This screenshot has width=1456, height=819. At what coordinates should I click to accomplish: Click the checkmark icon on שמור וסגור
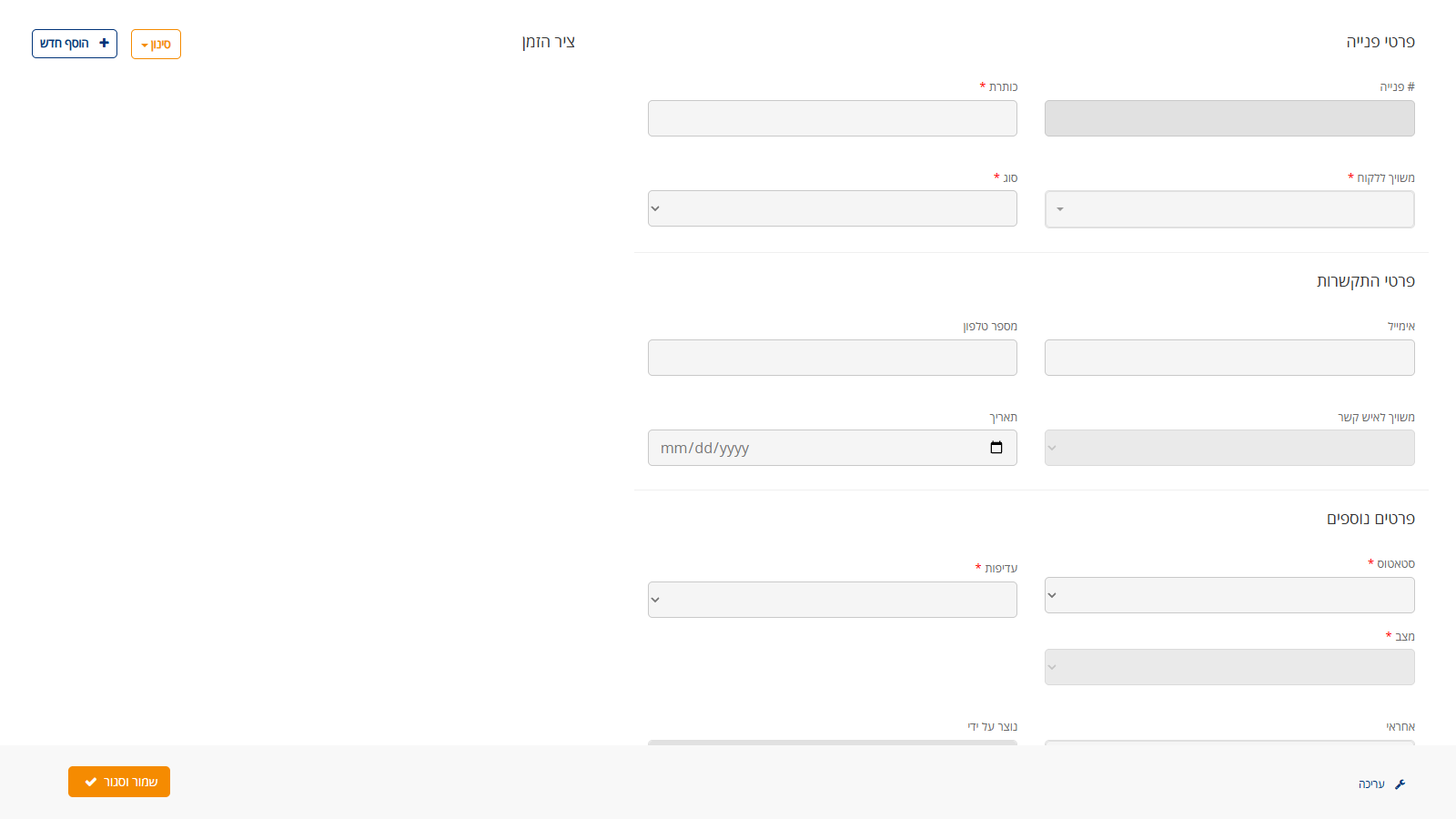coord(91,782)
